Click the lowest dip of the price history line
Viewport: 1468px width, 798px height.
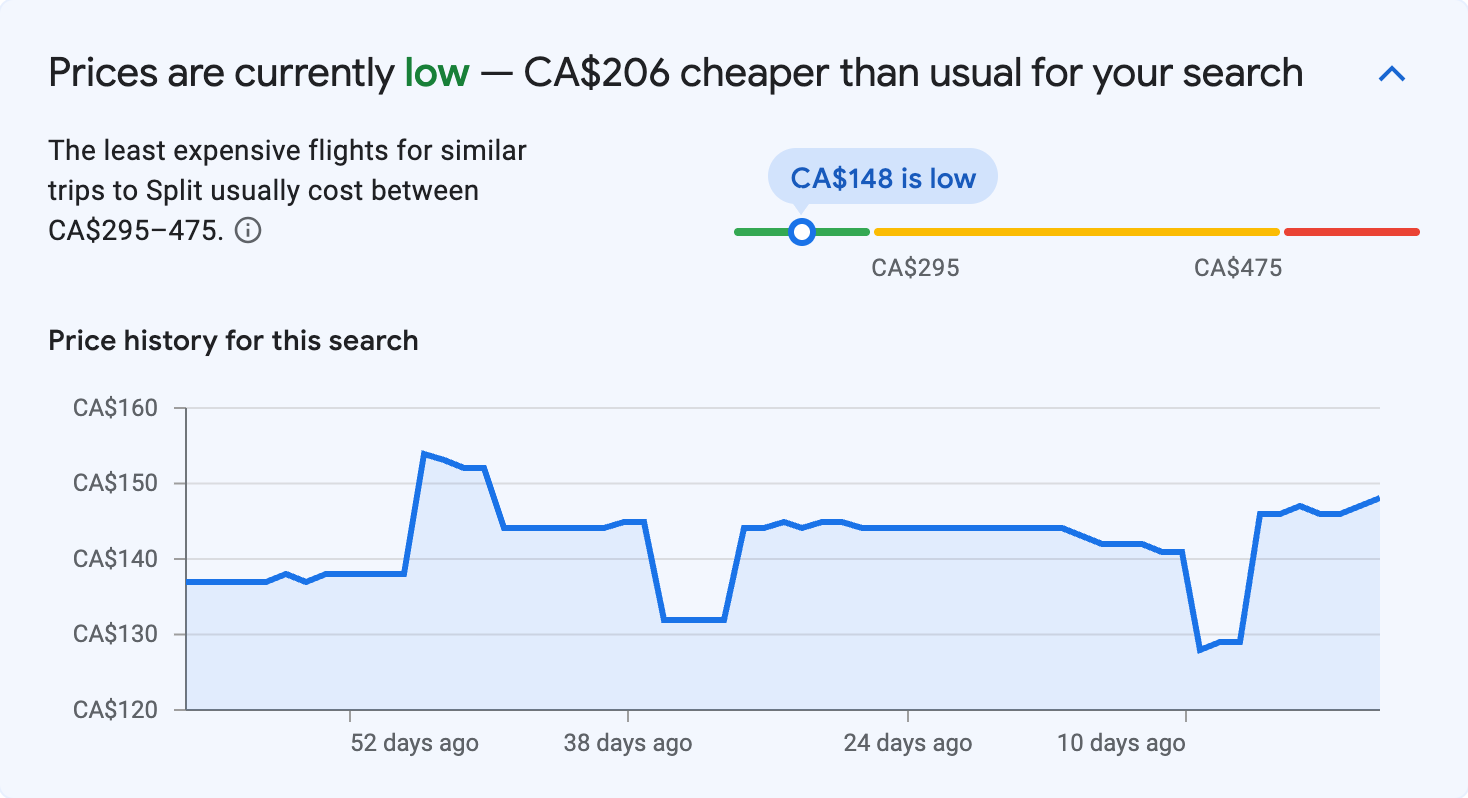coord(1200,650)
